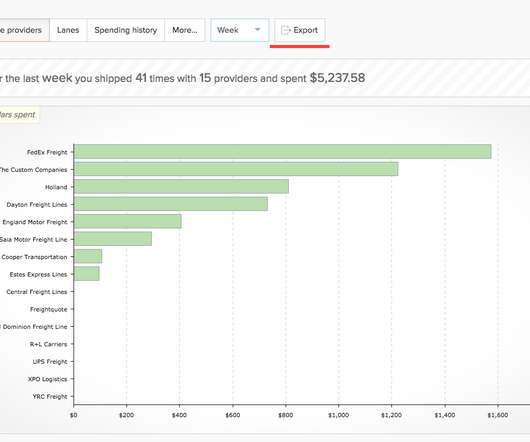The height and width of the screenshot is (442, 530).
Task: Click the Central Freight Lines label
Action: (x=37, y=292)
